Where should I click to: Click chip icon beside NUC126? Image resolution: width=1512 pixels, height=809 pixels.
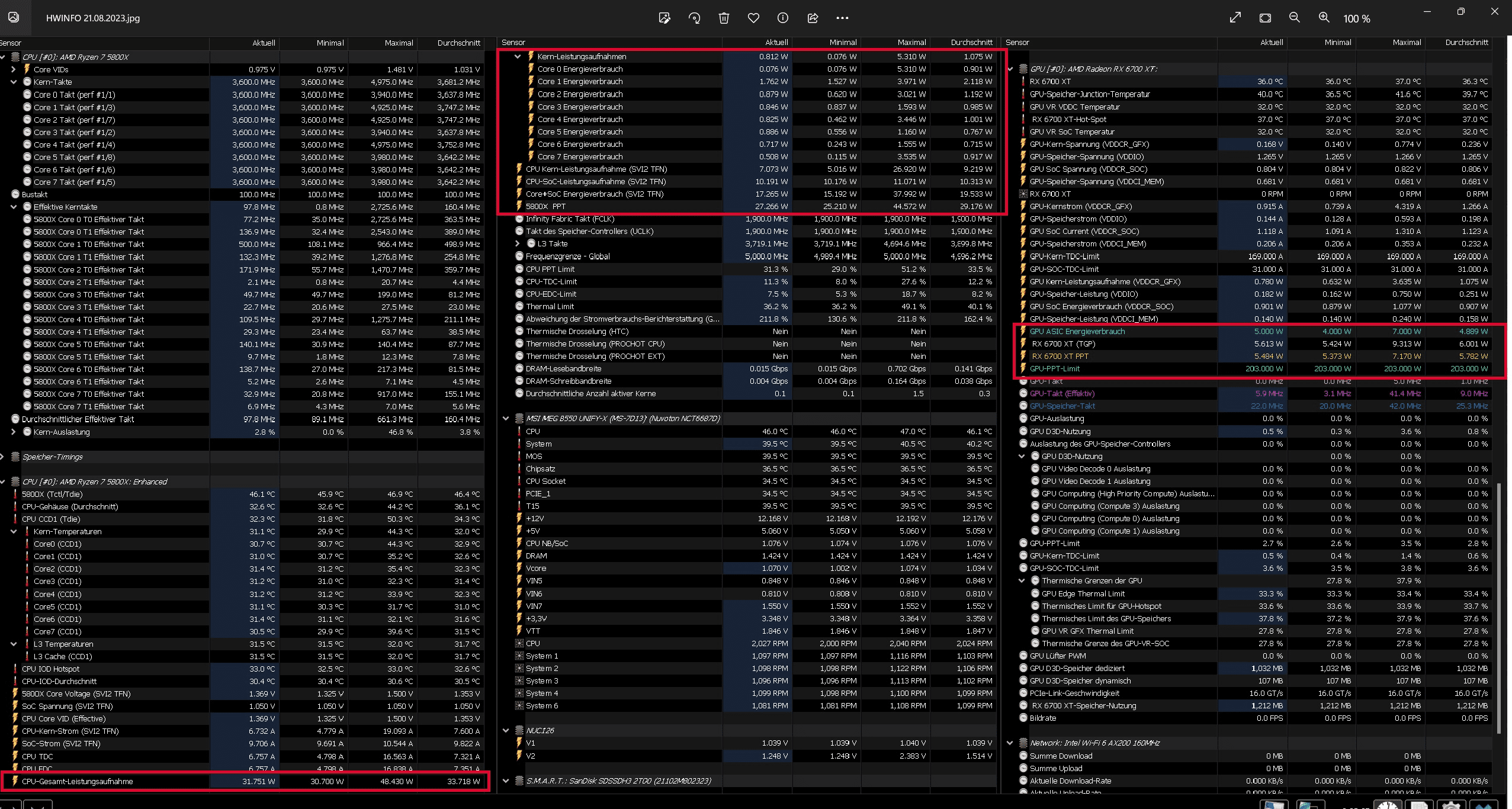(x=519, y=730)
